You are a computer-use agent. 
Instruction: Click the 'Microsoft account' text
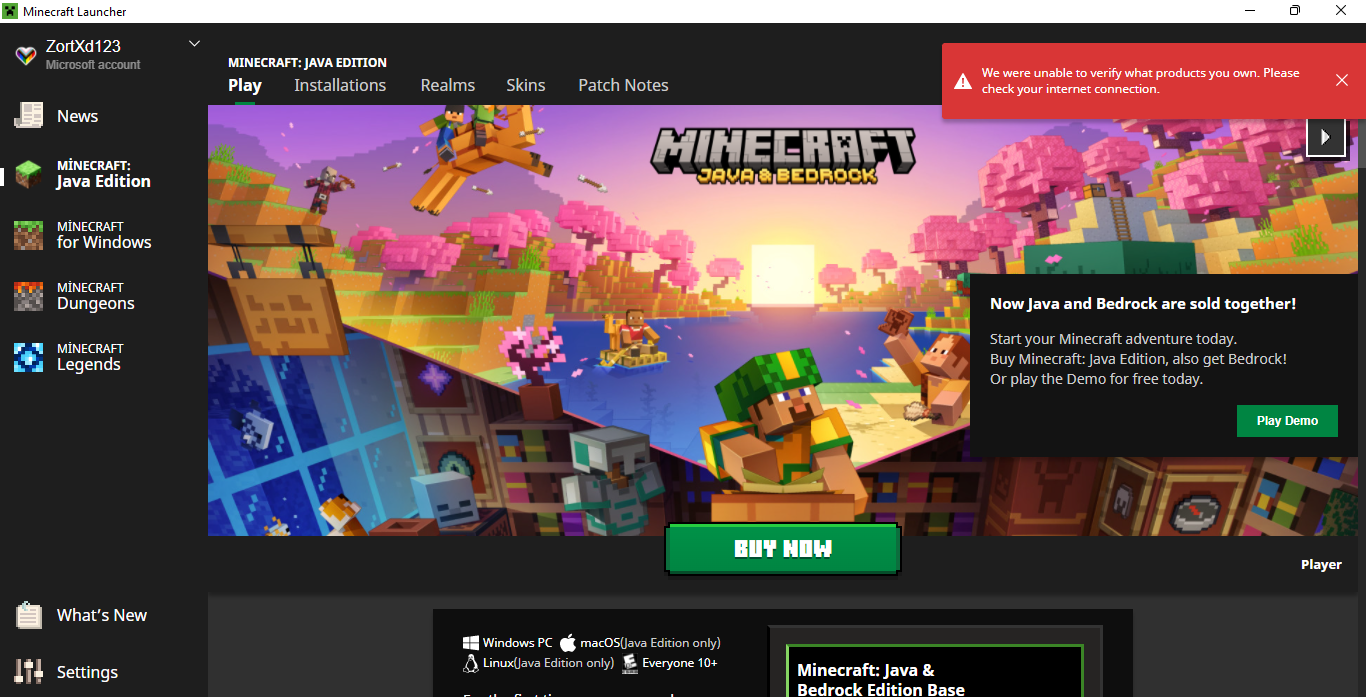tap(93, 65)
